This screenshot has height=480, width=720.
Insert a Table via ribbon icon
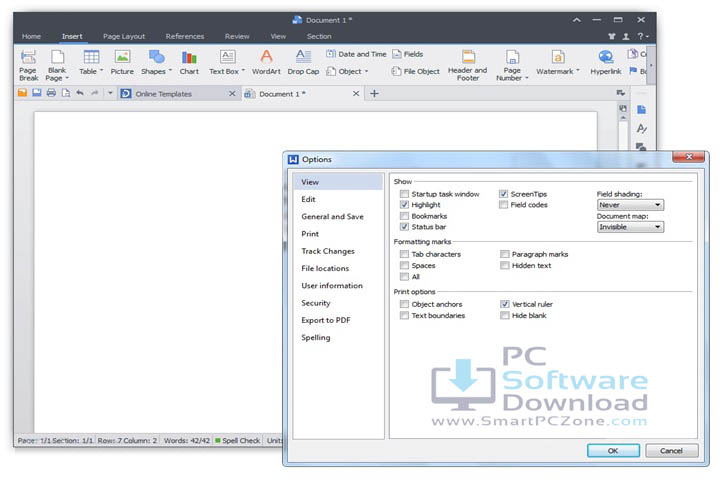91,62
